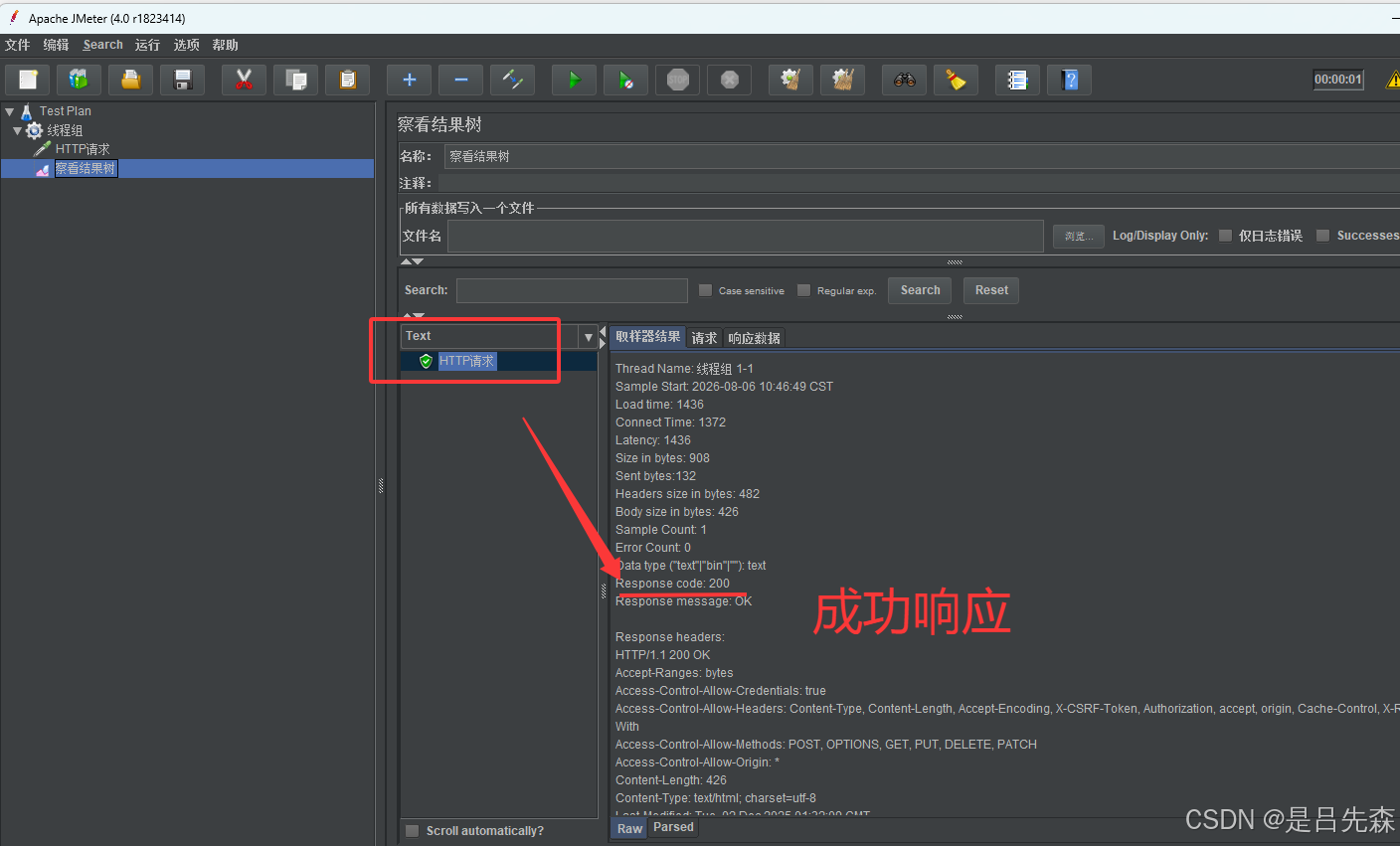
Task: Cut selection with the scissors icon
Action: (x=245, y=80)
